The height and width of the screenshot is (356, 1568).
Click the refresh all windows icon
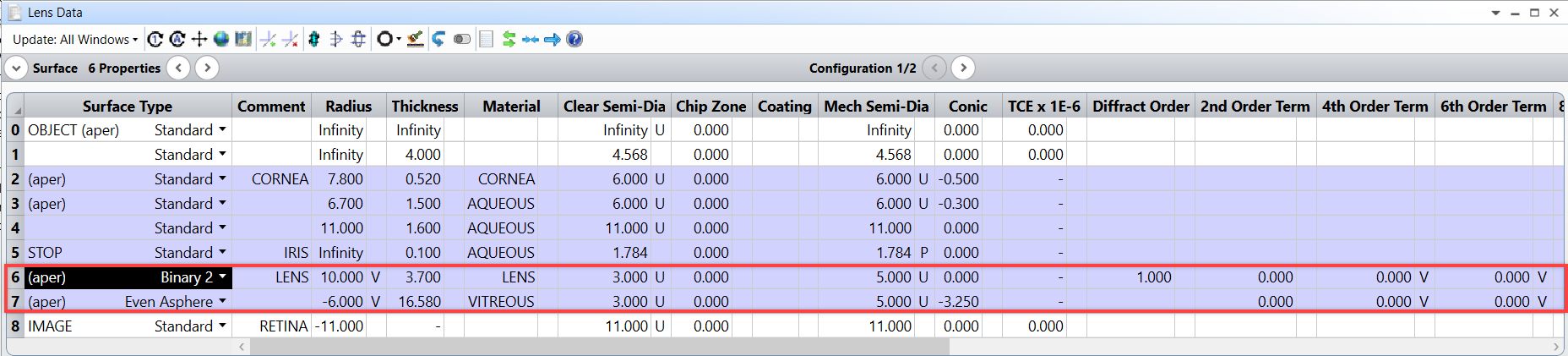177,39
